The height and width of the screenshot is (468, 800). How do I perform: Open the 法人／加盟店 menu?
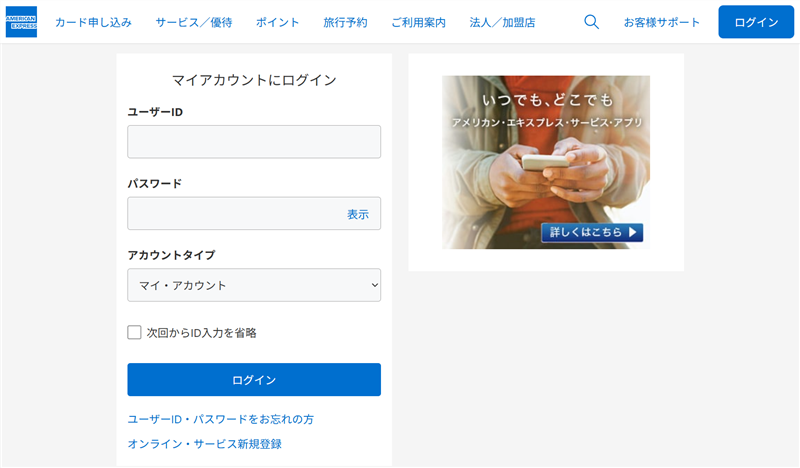[503, 22]
